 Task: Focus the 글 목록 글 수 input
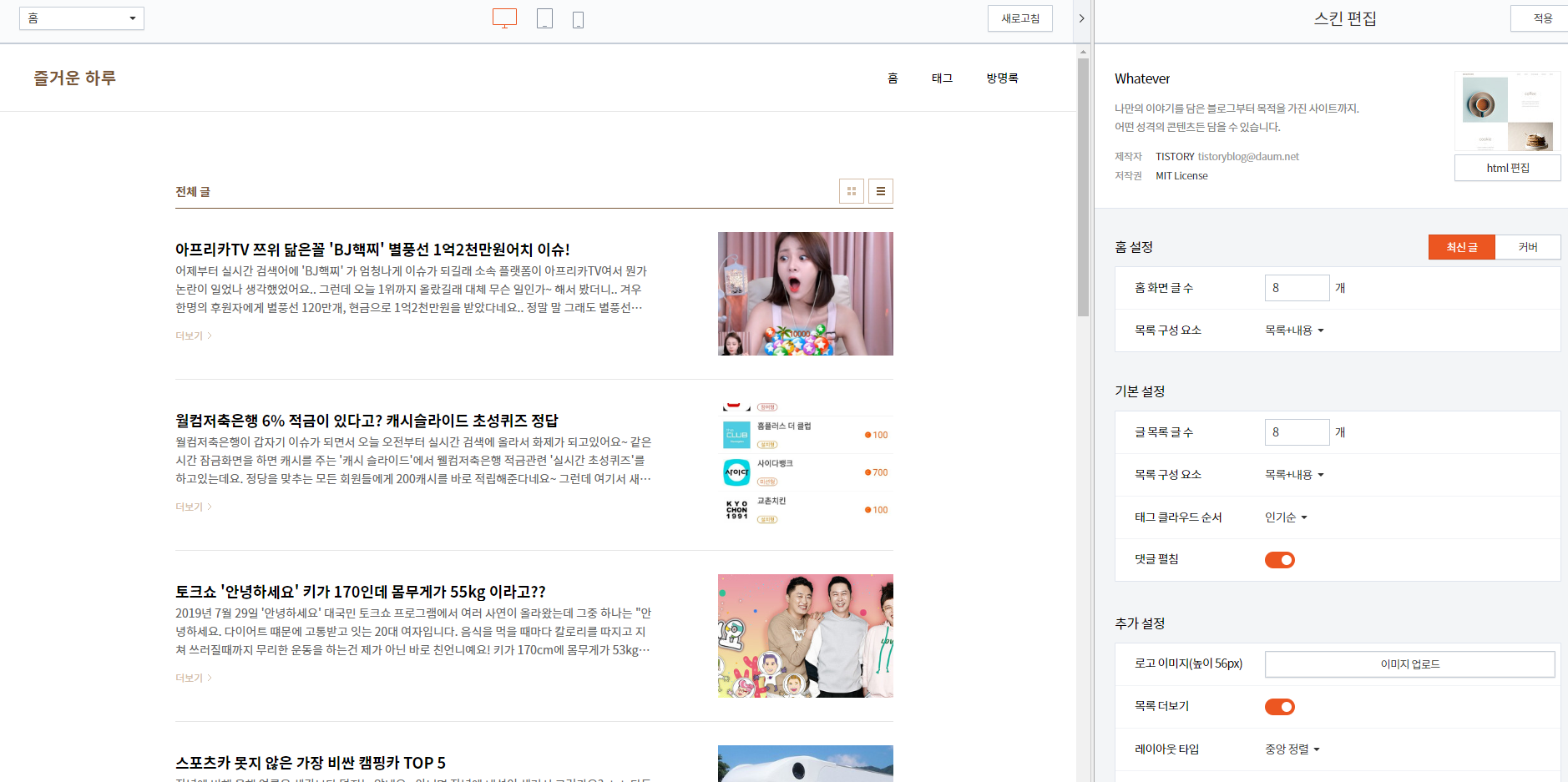[x=1297, y=432]
